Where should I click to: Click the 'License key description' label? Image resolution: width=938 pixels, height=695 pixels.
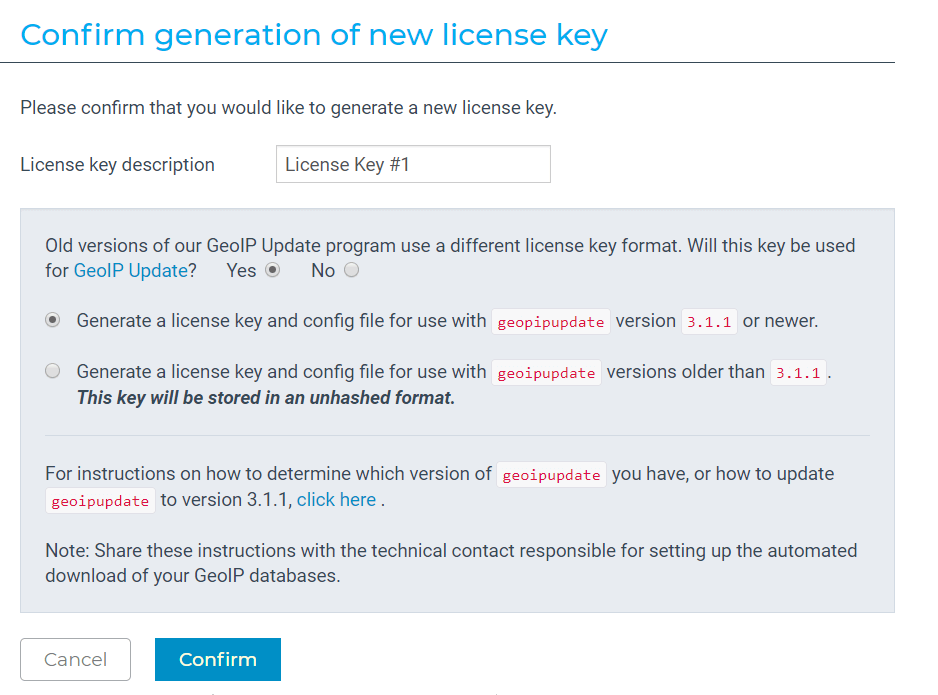pyautogui.click(x=117, y=165)
